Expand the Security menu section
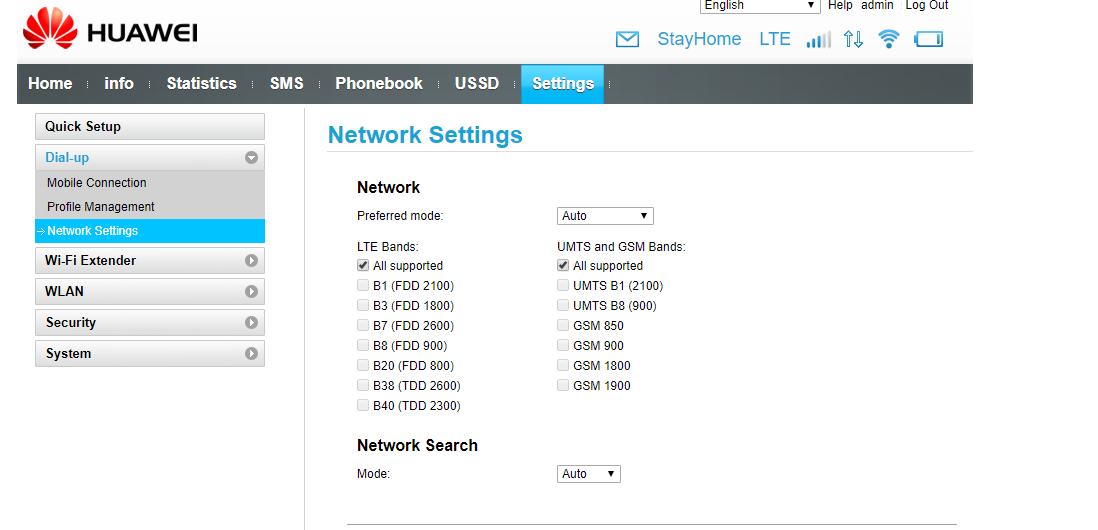 [x=150, y=323]
